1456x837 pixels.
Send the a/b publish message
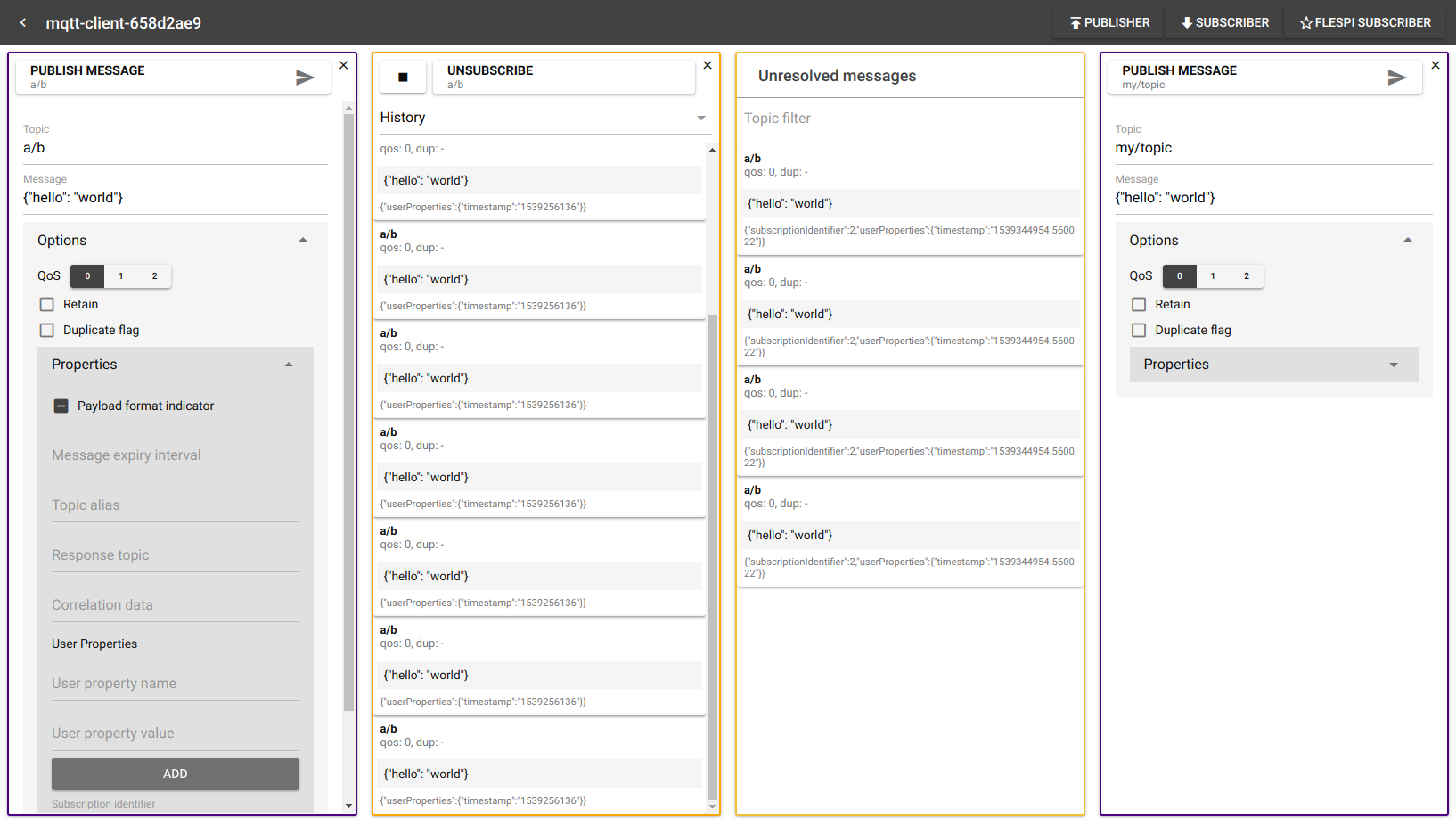[x=305, y=78]
